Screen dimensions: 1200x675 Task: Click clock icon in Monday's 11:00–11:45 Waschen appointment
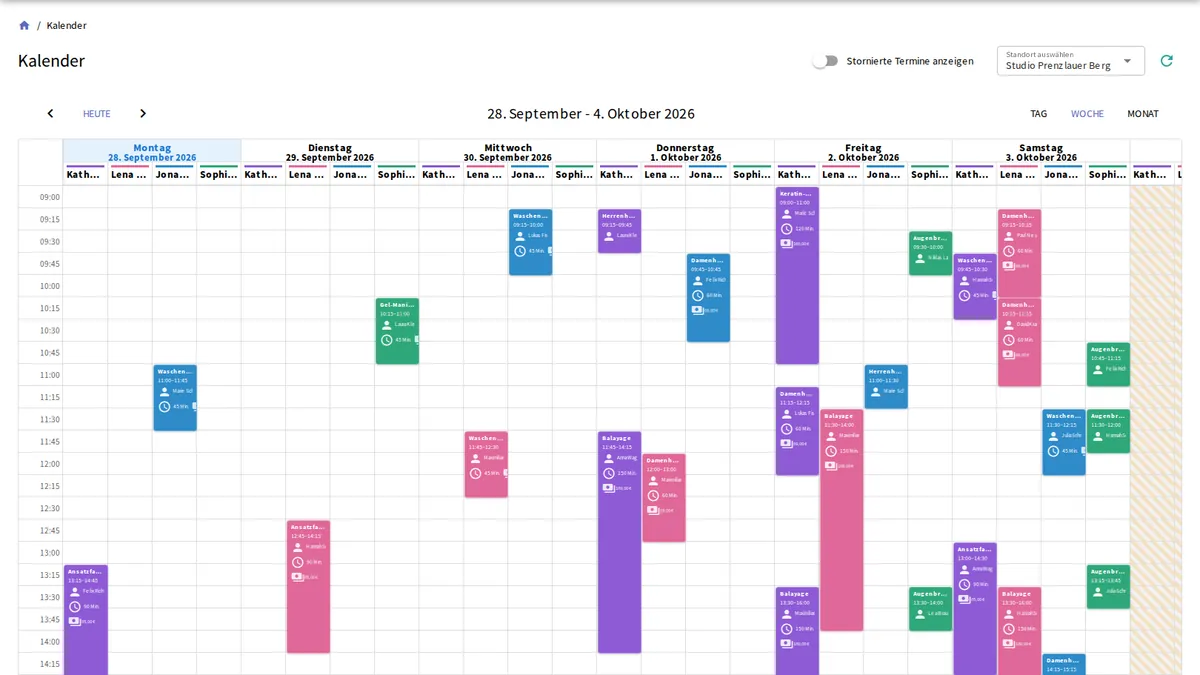tap(164, 406)
